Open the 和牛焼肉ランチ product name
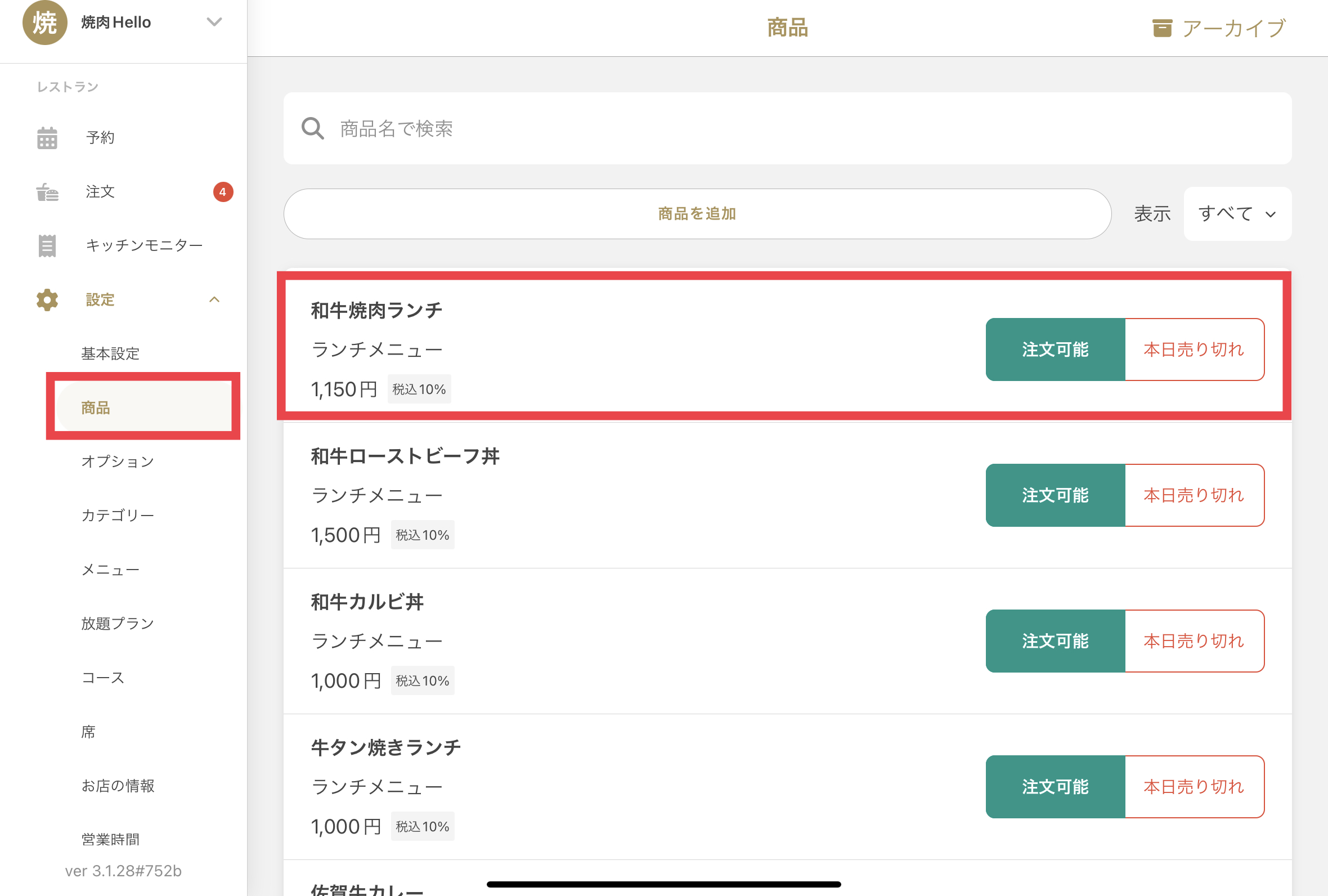Image resolution: width=1328 pixels, height=896 pixels. [376, 310]
